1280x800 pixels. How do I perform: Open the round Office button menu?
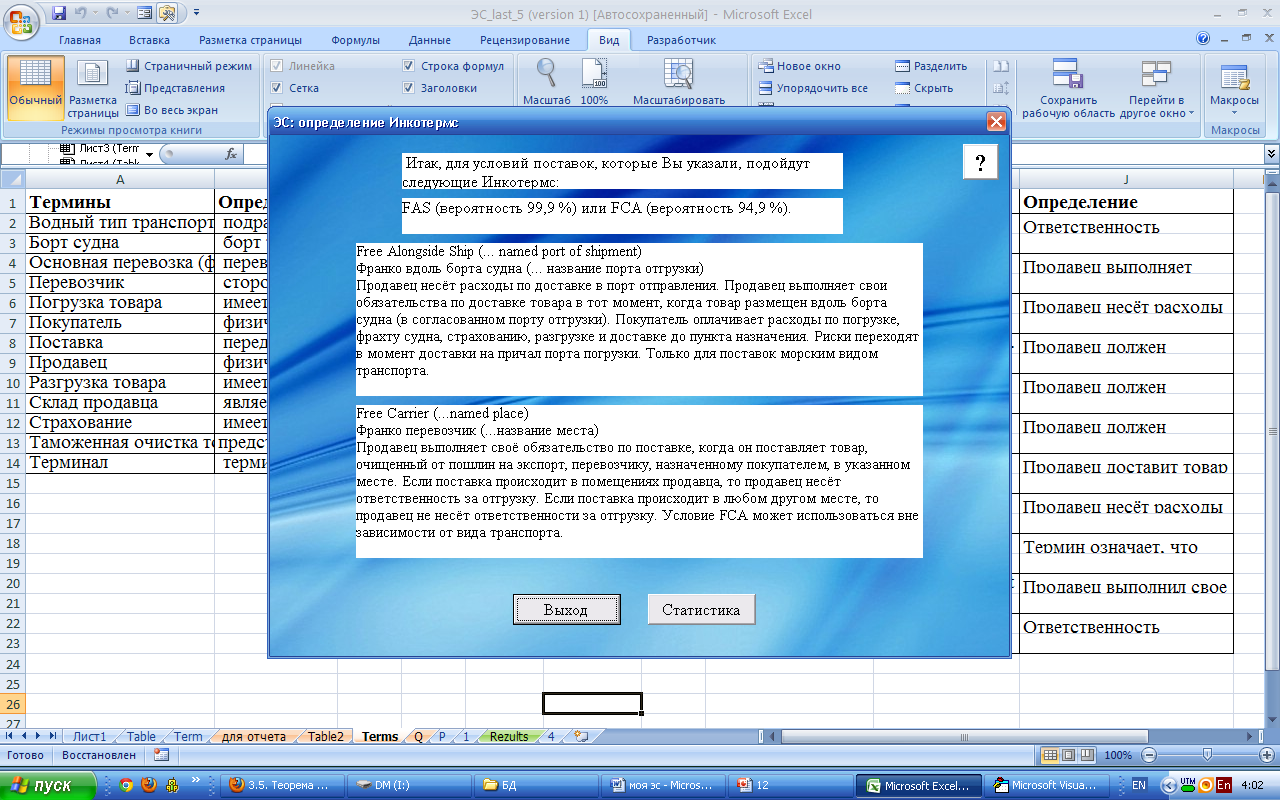[22, 19]
